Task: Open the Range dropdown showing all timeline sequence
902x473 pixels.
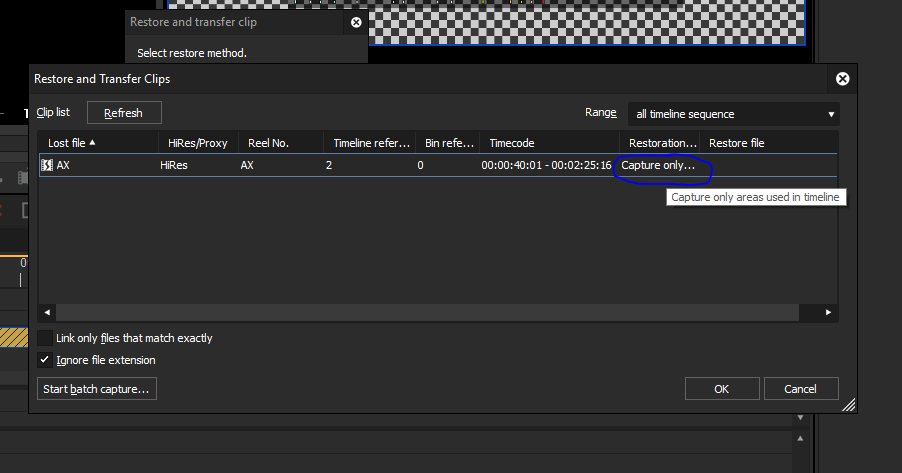Action: point(734,114)
